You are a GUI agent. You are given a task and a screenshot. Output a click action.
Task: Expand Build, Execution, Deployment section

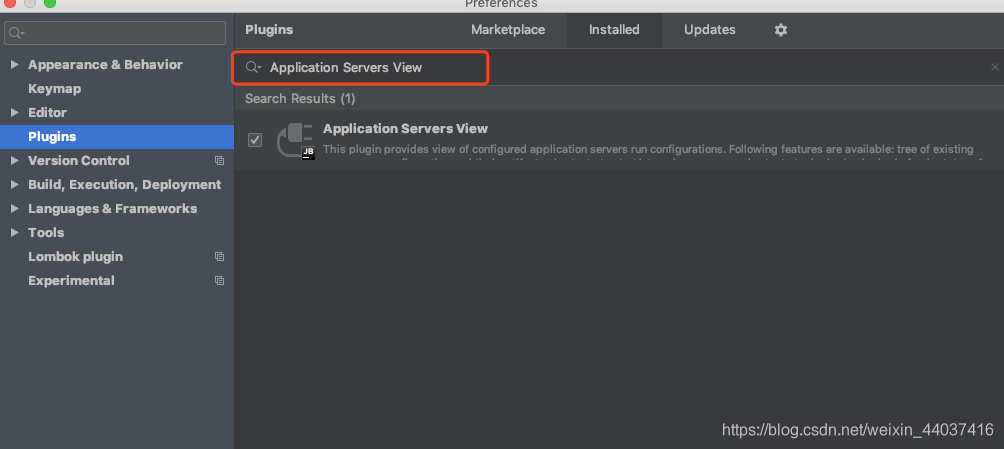pyautogui.click(x=15, y=184)
